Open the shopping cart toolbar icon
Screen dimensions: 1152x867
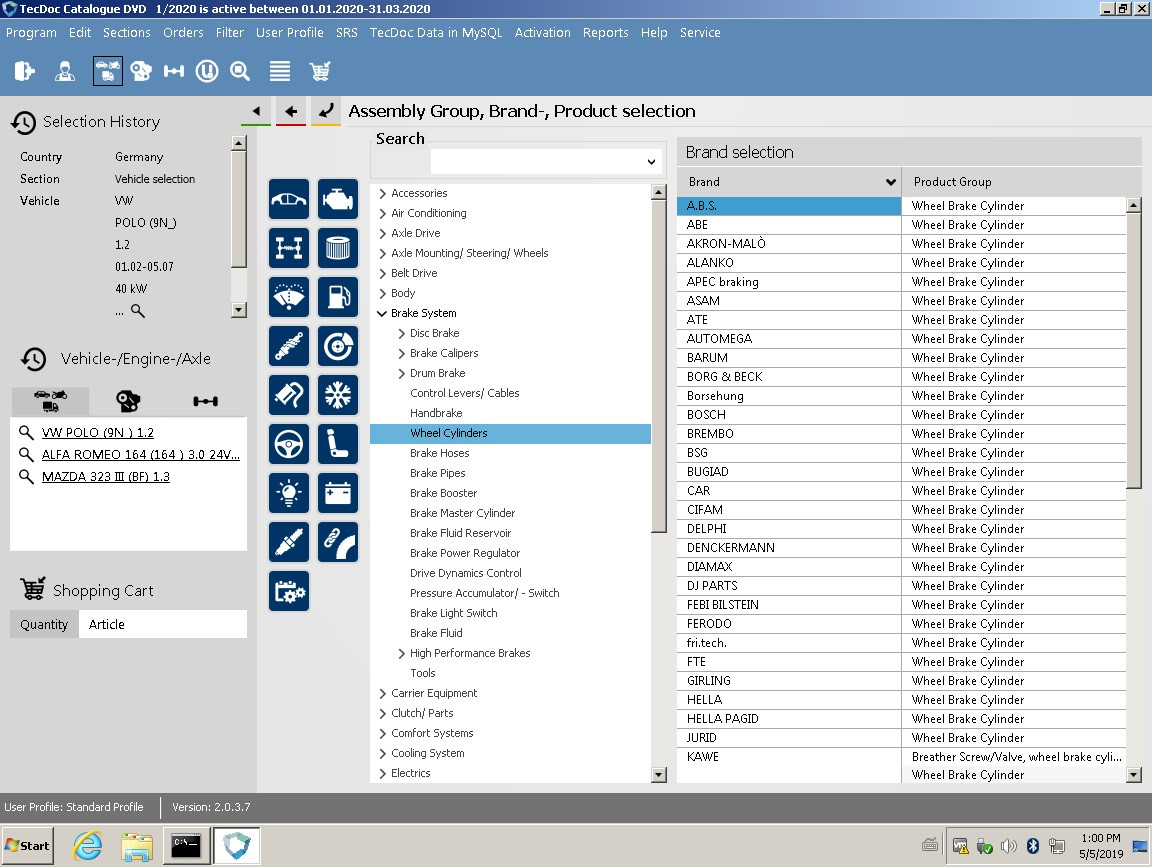(320, 71)
